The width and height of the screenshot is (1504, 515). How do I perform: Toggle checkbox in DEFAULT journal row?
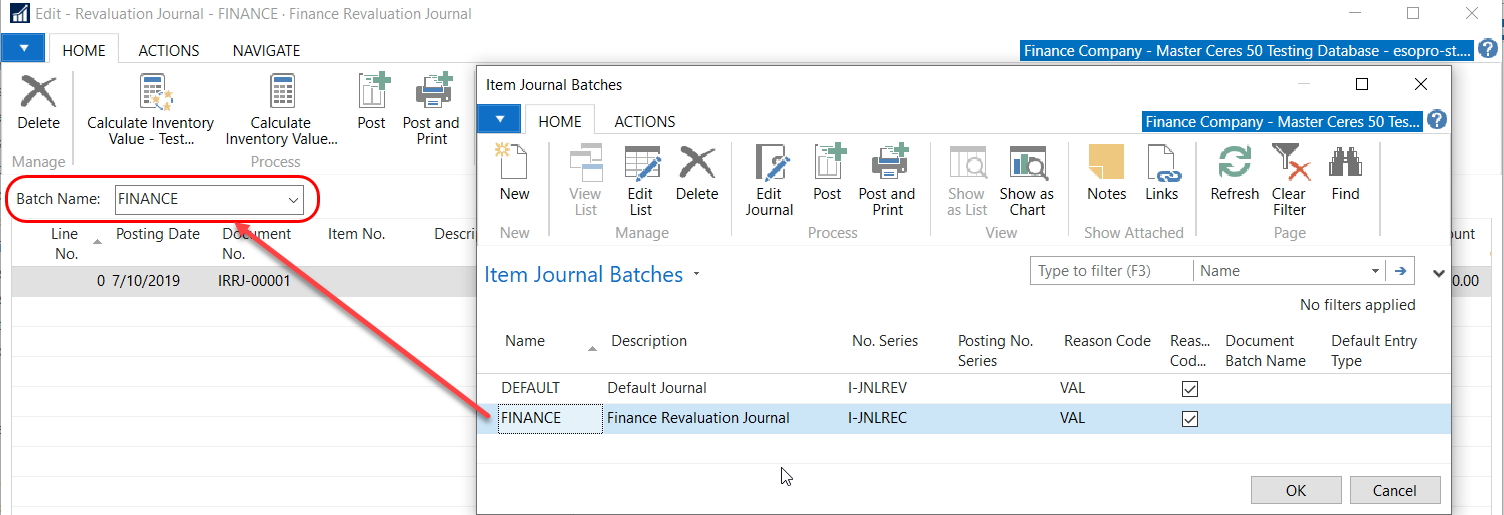1189,388
